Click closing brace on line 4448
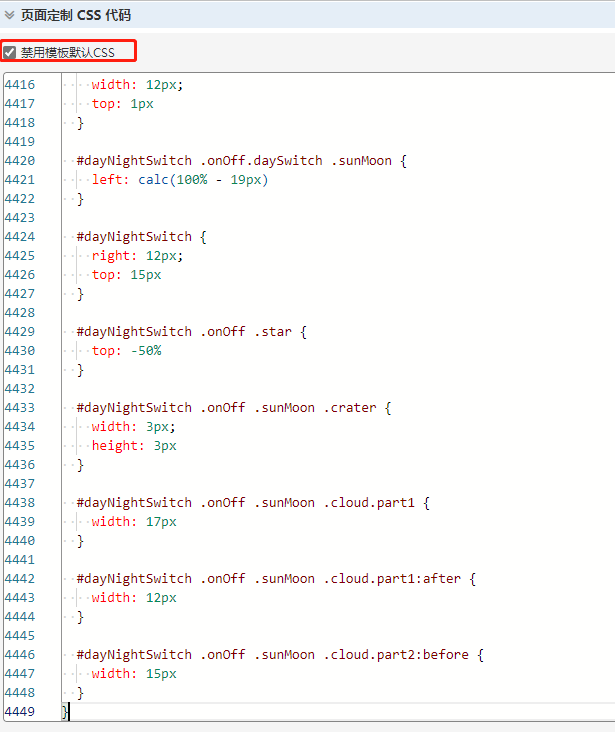615x735 pixels. coord(80,693)
